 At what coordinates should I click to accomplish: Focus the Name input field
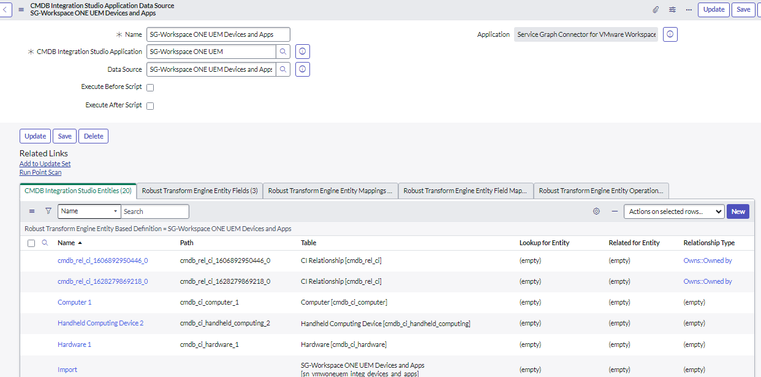tap(218, 34)
